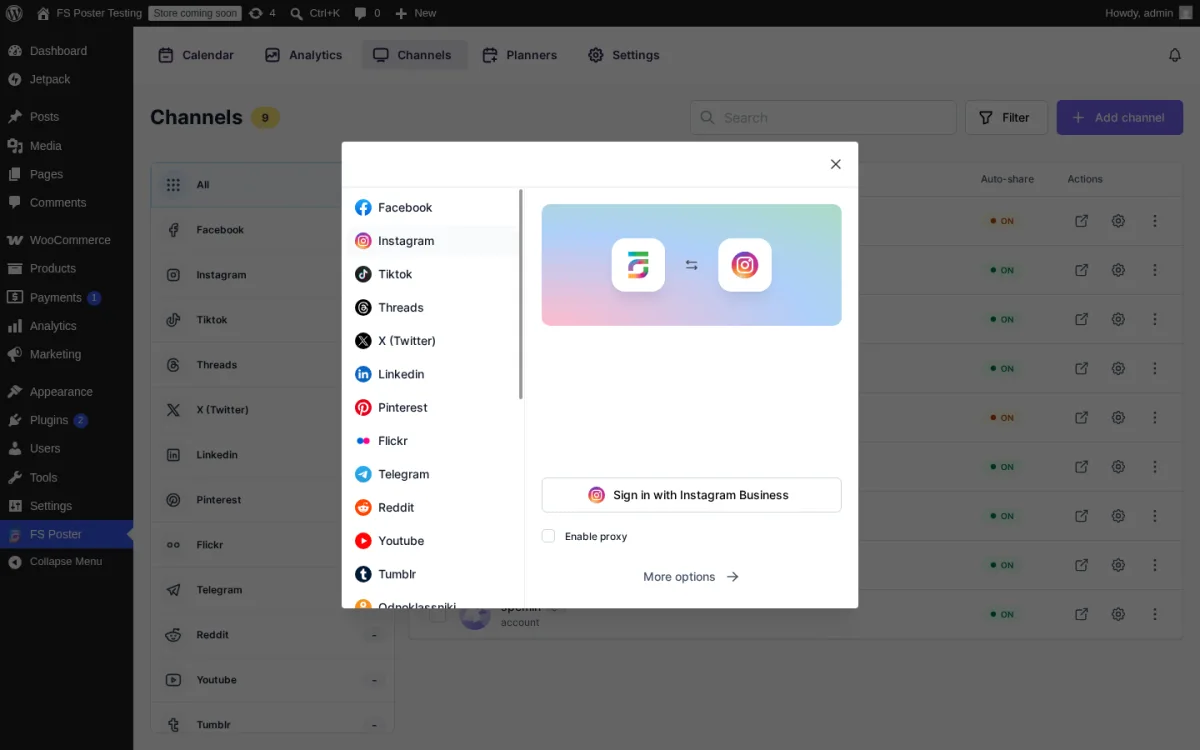Filter channels by Youtube in background list

[272, 680]
